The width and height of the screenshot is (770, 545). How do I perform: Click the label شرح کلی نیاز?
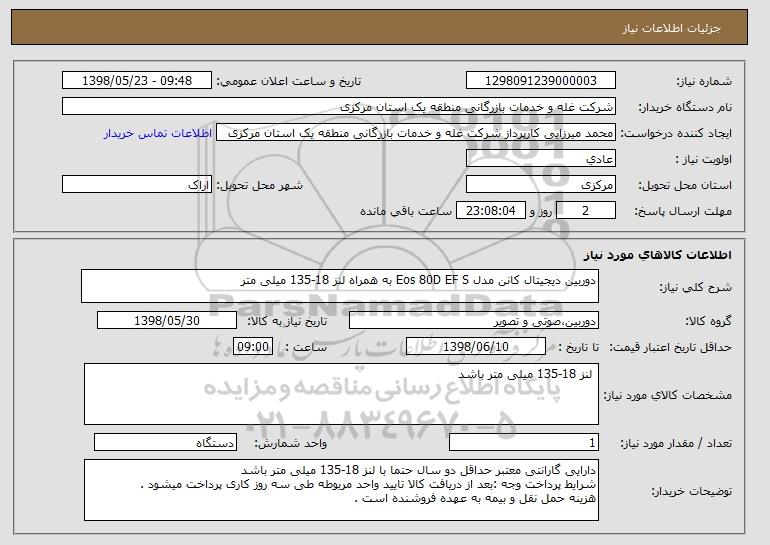[696, 288]
